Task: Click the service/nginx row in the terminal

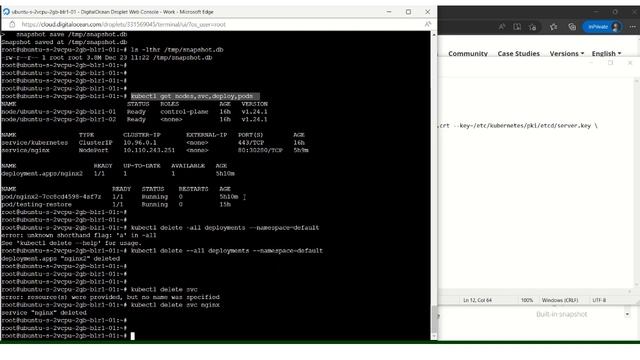Action: click(155, 151)
